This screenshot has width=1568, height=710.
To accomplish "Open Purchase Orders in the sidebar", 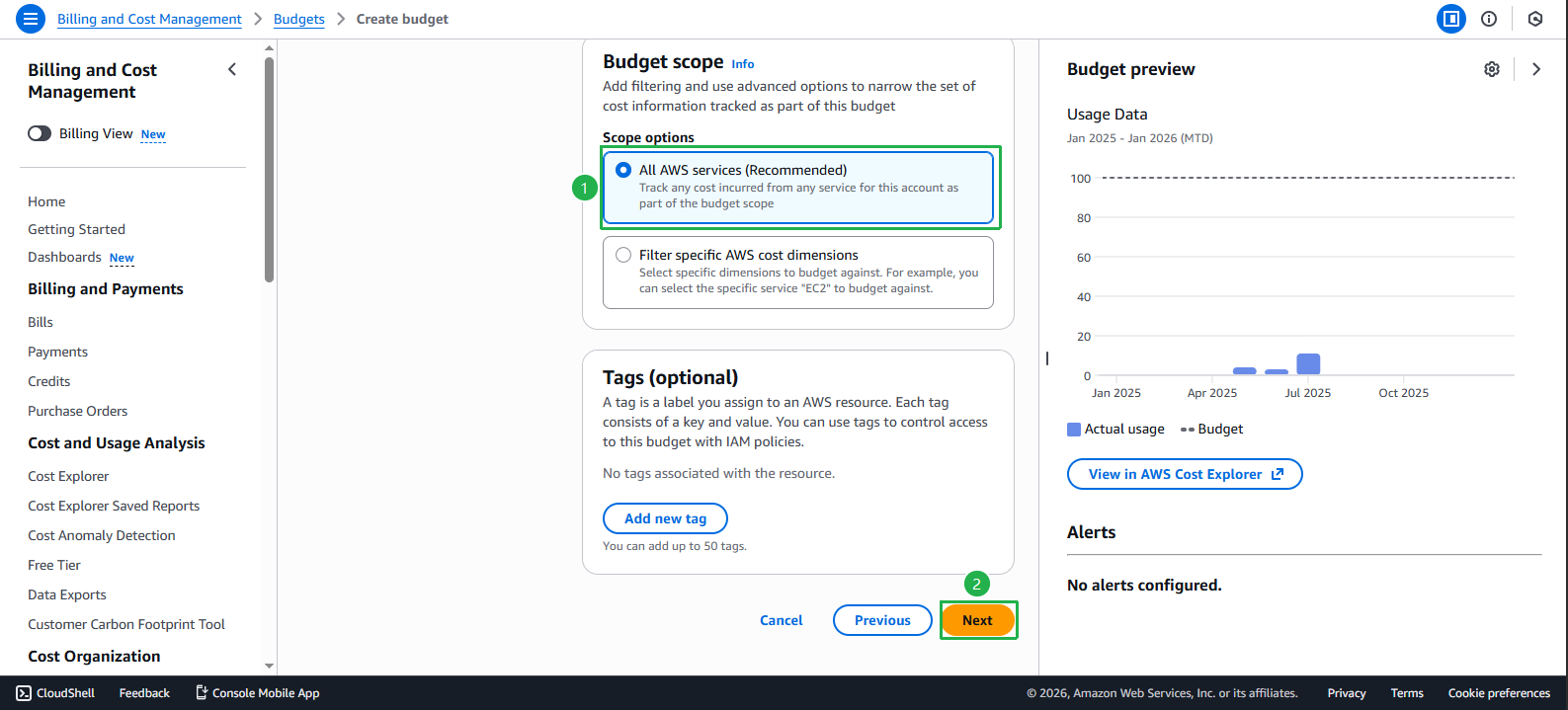I will [77, 411].
